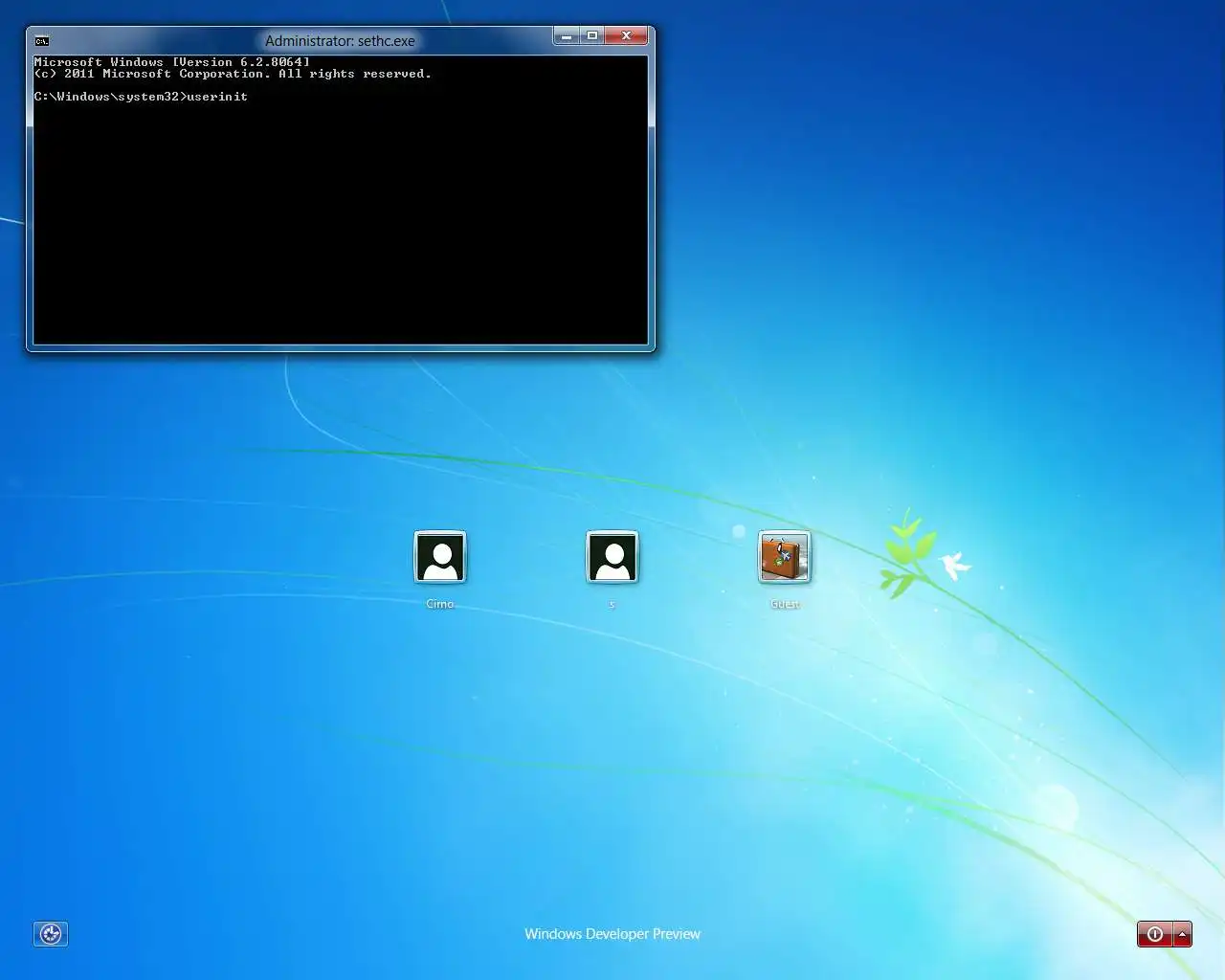
Task: Expand the shut down options arrow
Action: click(x=1182, y=934)
